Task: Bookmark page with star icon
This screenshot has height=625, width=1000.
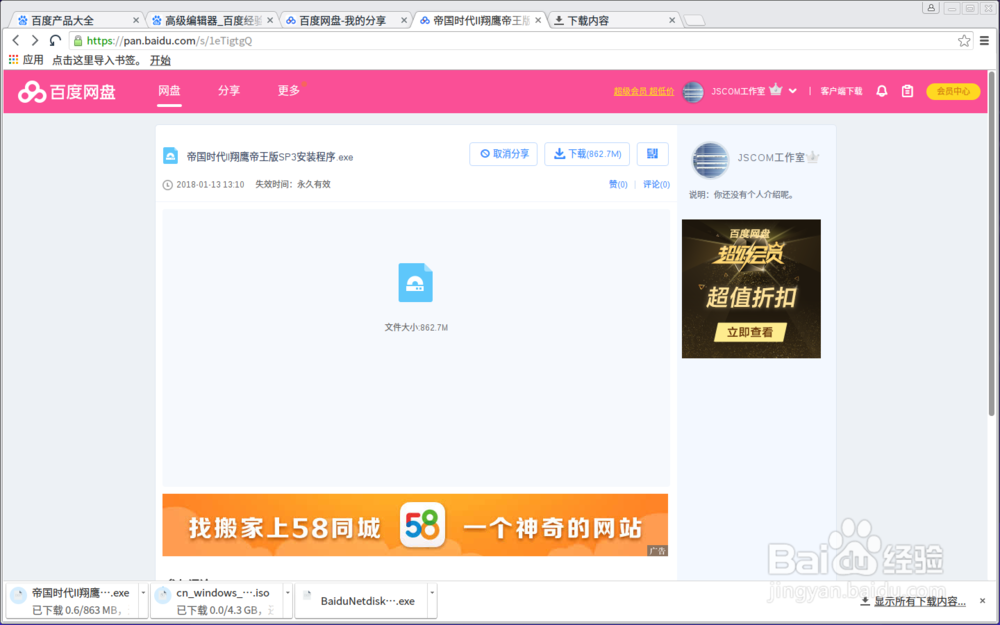Action: 964,41
